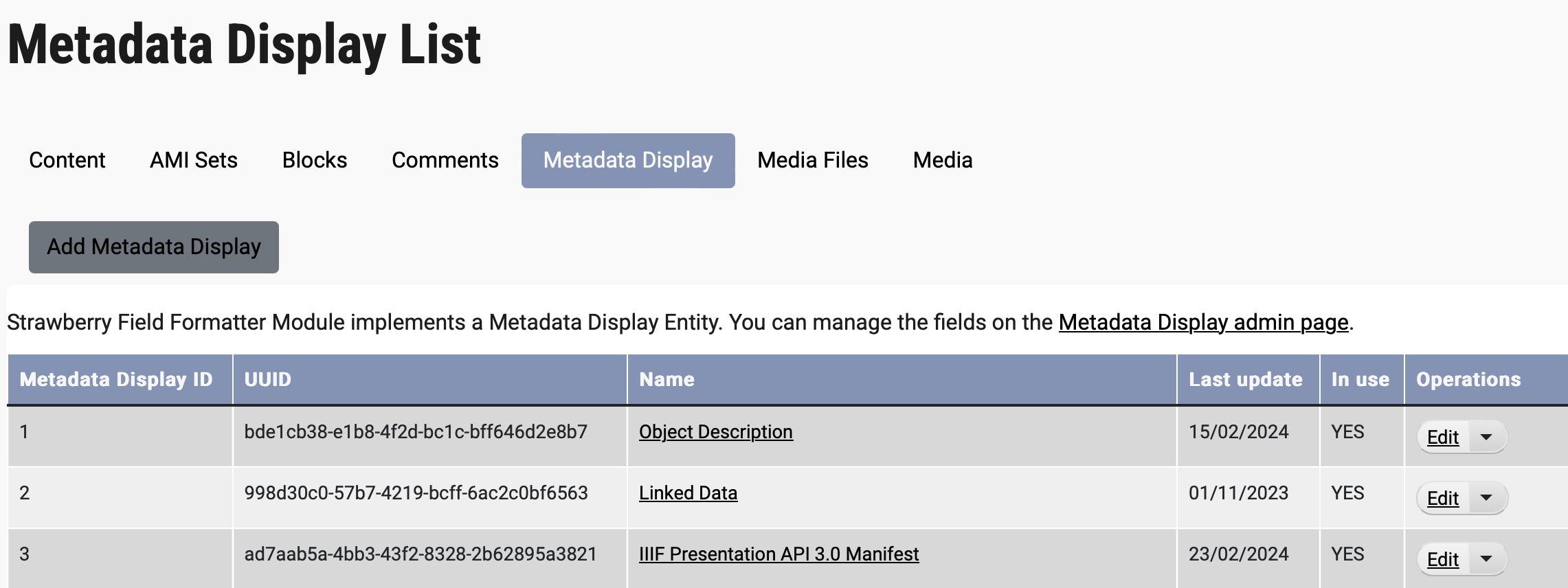Edit the Object Description metadata display
The height and width of the screenshot is (588, 1568).
click(1442, 438)
